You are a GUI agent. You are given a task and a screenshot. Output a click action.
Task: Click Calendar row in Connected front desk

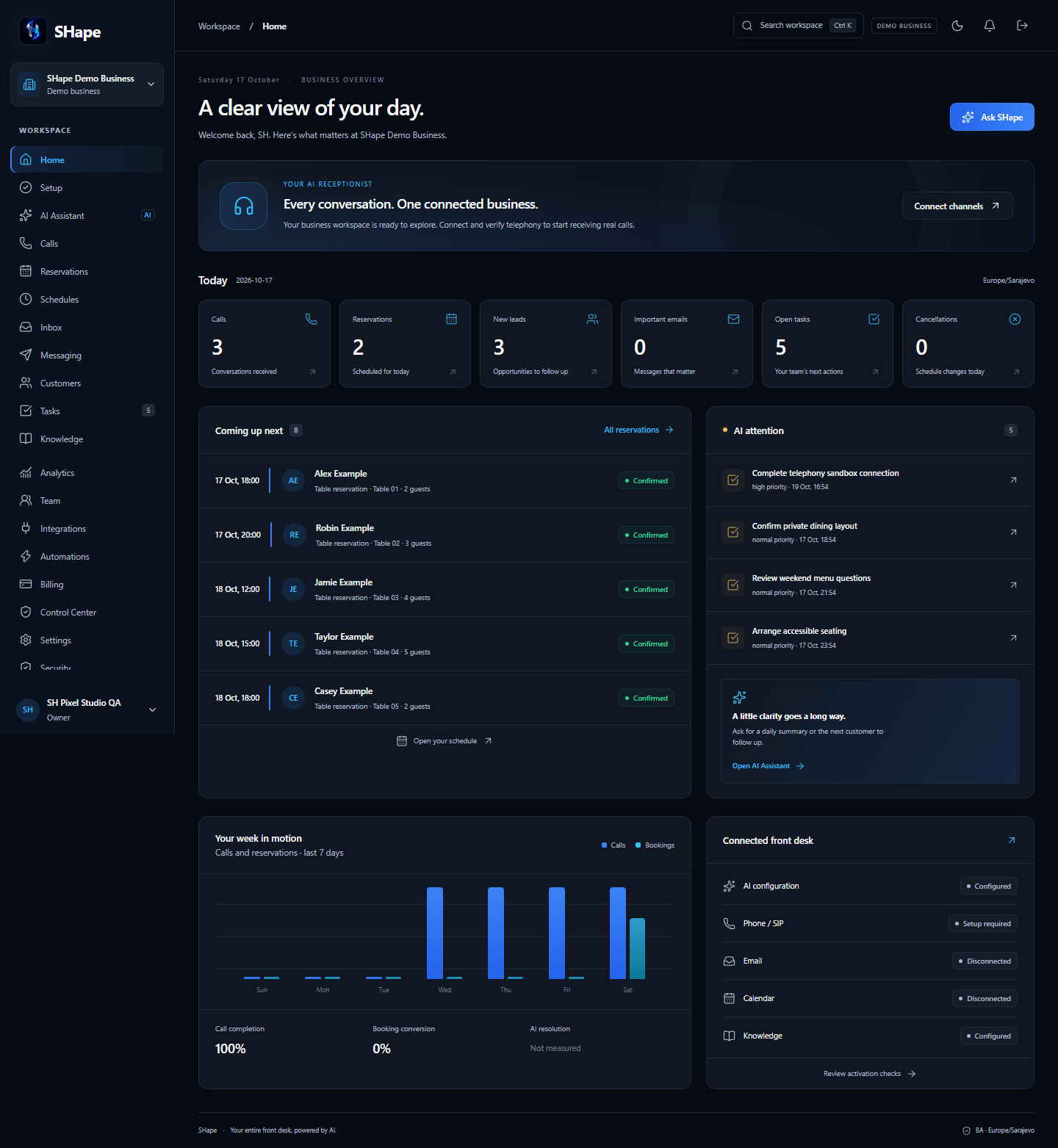pyautogui.click(x=870, y=998)
